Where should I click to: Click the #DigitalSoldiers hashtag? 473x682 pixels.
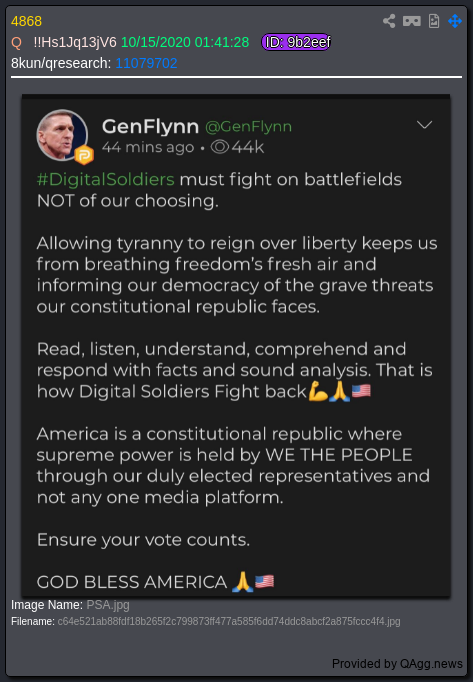[x=106, y=179]
